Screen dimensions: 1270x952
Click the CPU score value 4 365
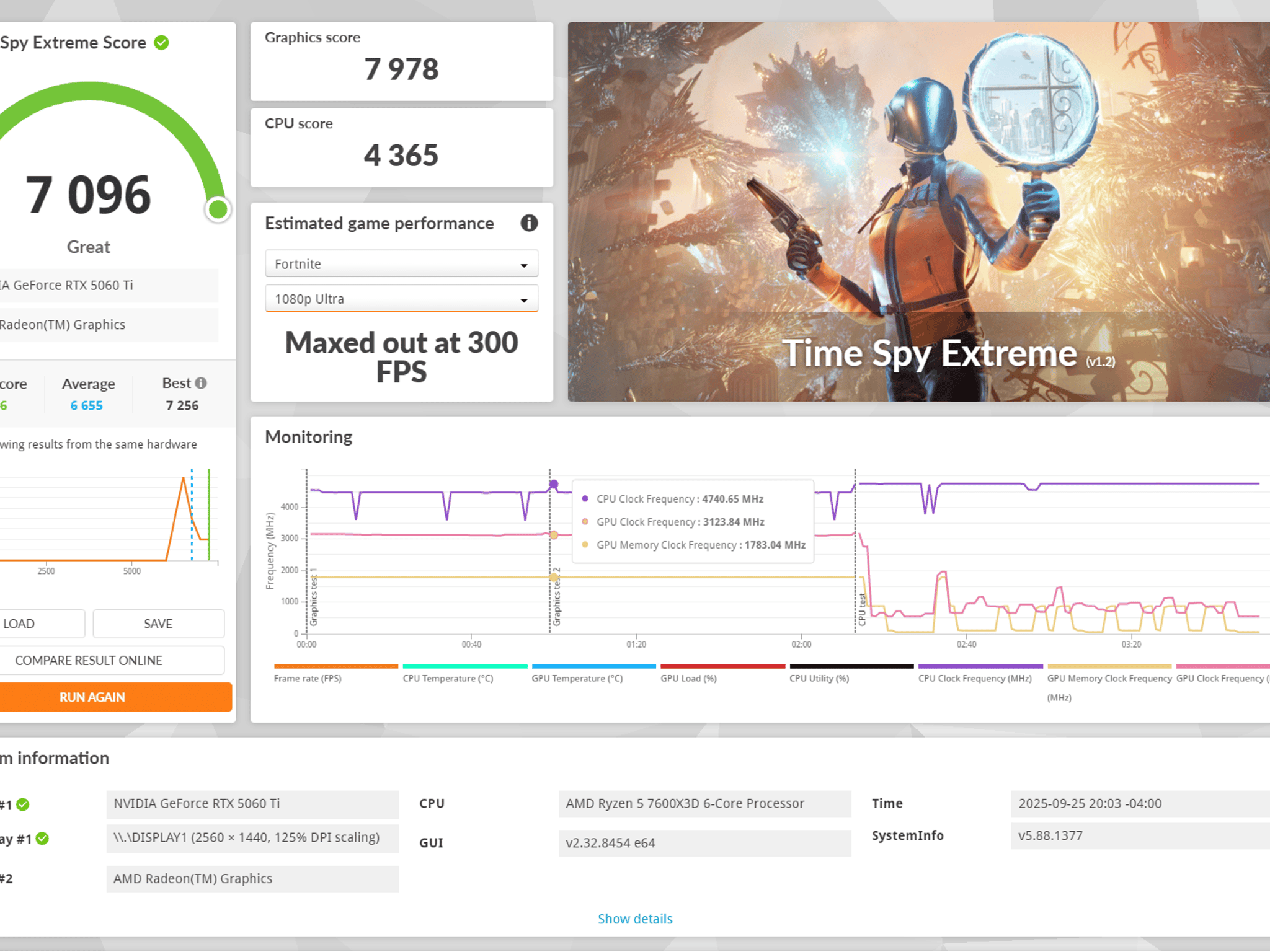[401, 155]
